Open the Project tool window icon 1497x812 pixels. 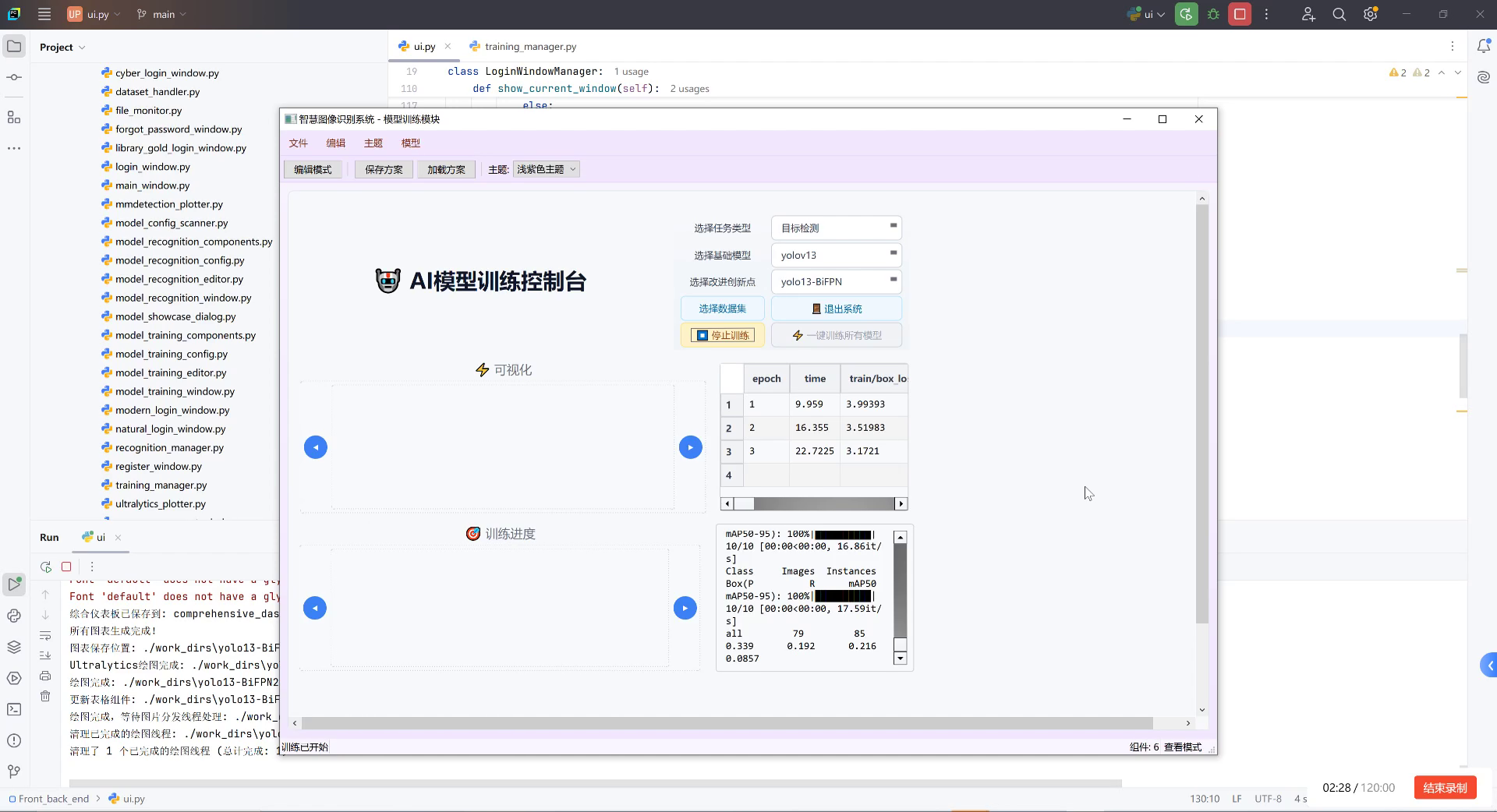tap(14, 47)
